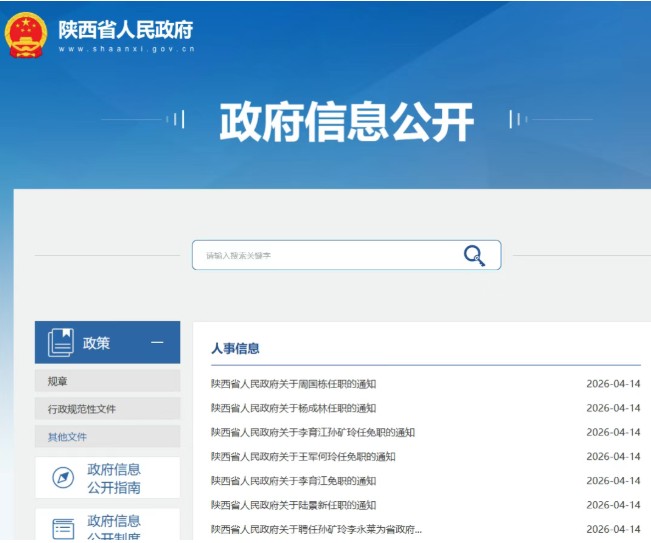The height and width of the screenshot is (543, 651).
Task: Open the 杨成林任职 notice link
Action: [x=293, y=408]
